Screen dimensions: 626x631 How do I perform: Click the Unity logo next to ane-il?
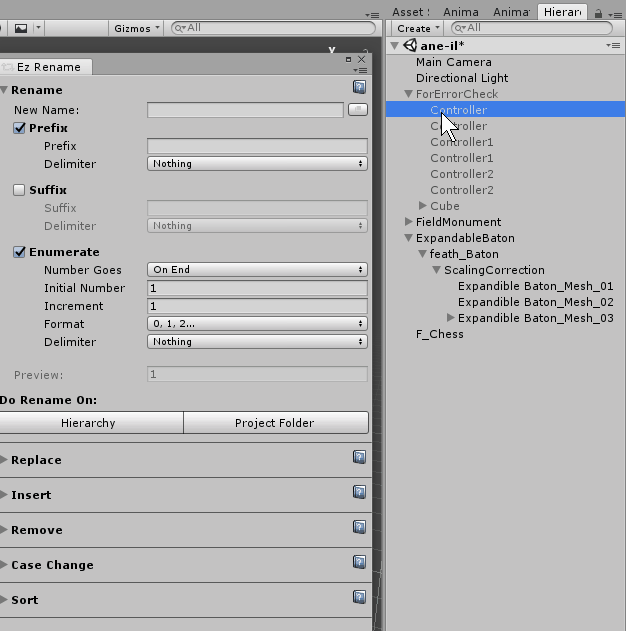pos(410,45)
